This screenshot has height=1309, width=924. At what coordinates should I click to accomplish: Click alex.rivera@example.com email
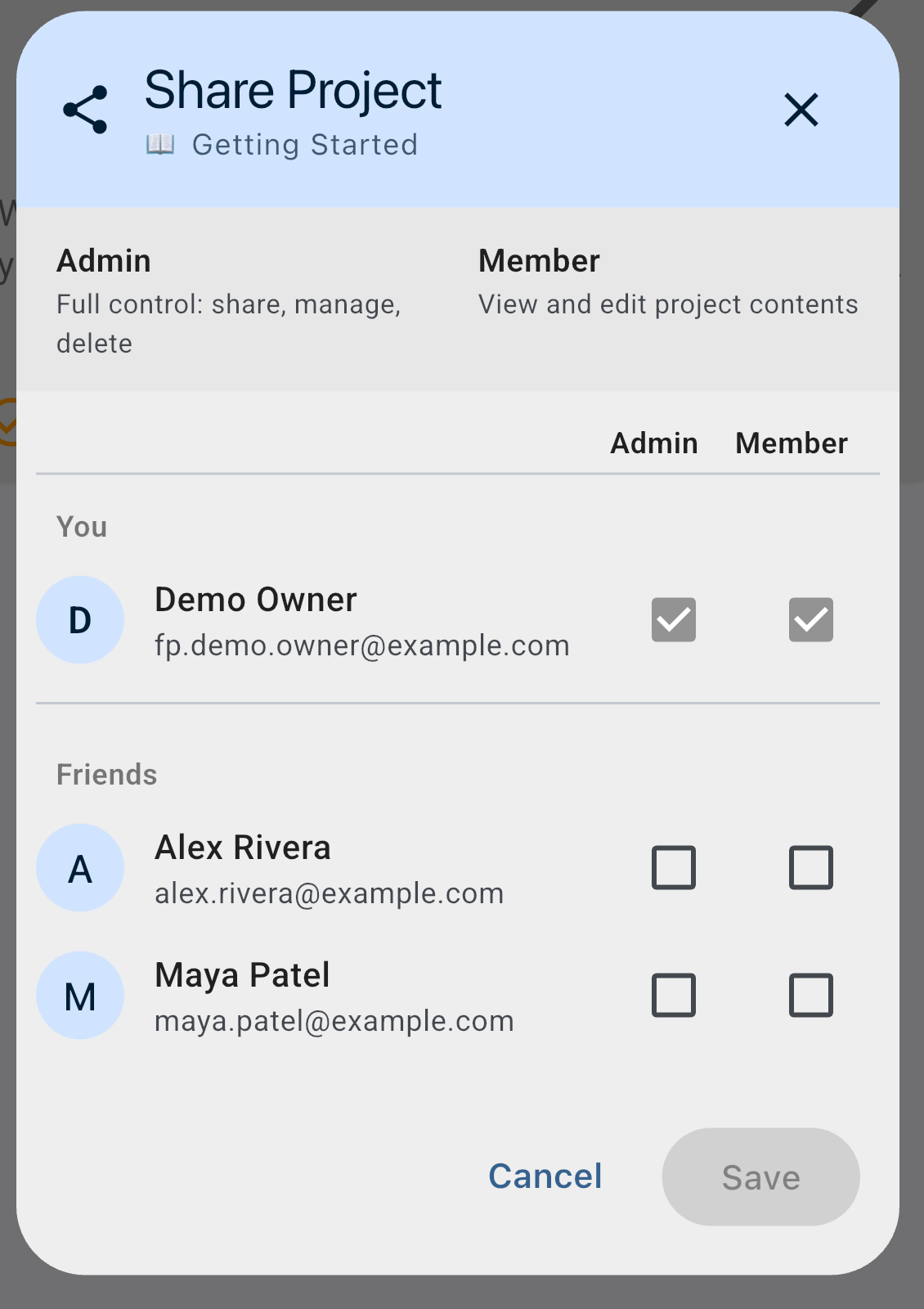coord(330,893)
